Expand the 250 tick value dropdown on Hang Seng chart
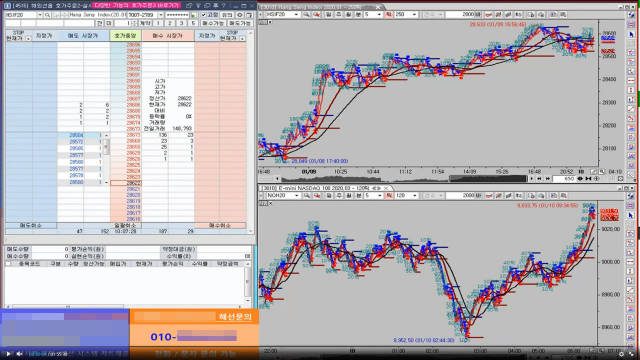The width and height of the screenshot is (640, 360). point(414,15)
